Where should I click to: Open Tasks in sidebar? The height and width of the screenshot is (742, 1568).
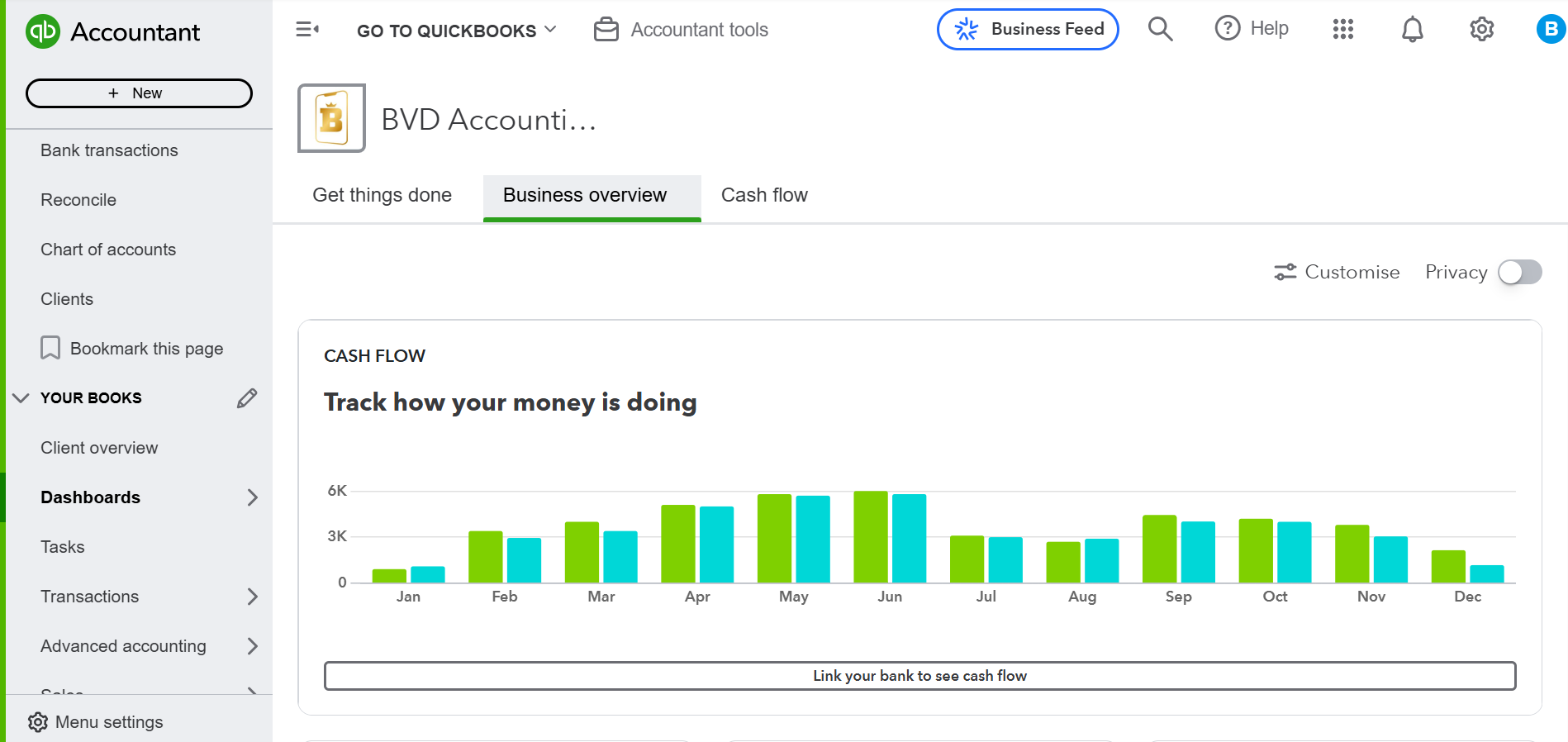[63, 547]
